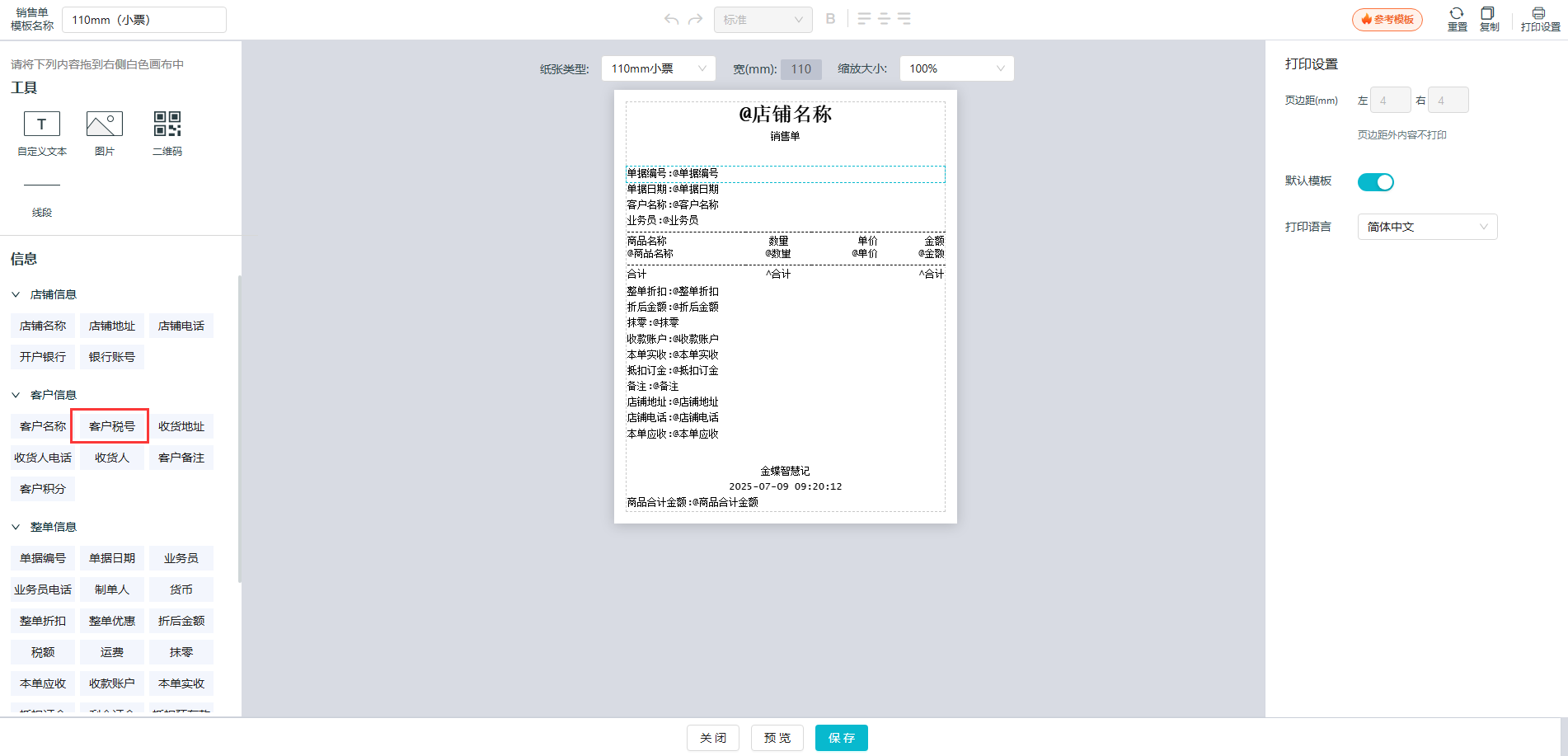Image resolution: width=1568 pixels, height=756 pixels.
Task: Select the 单据日期 field tag in sidebar
Action: tap(112, 558)
